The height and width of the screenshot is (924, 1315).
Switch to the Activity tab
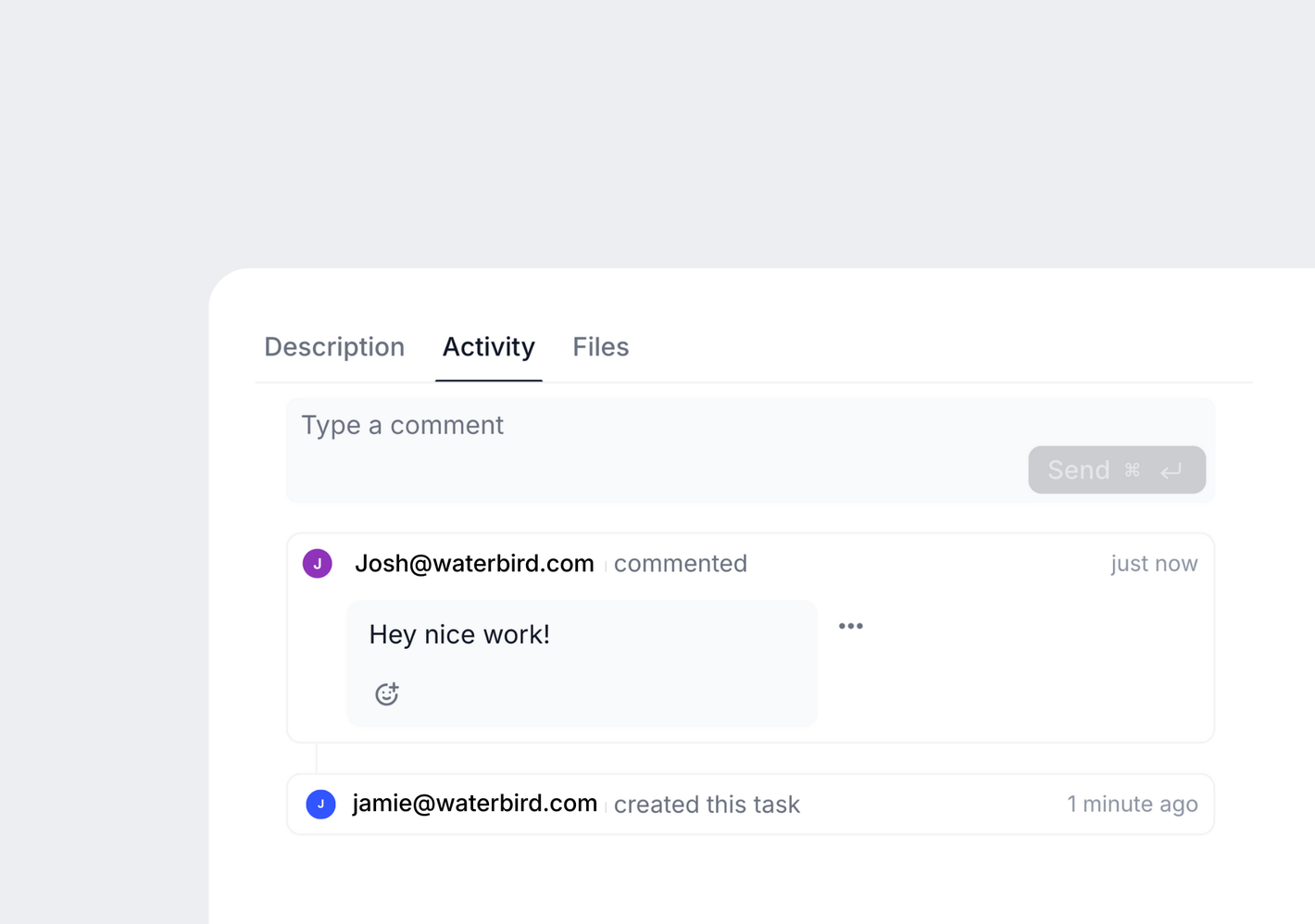click(x=489, y=347)
